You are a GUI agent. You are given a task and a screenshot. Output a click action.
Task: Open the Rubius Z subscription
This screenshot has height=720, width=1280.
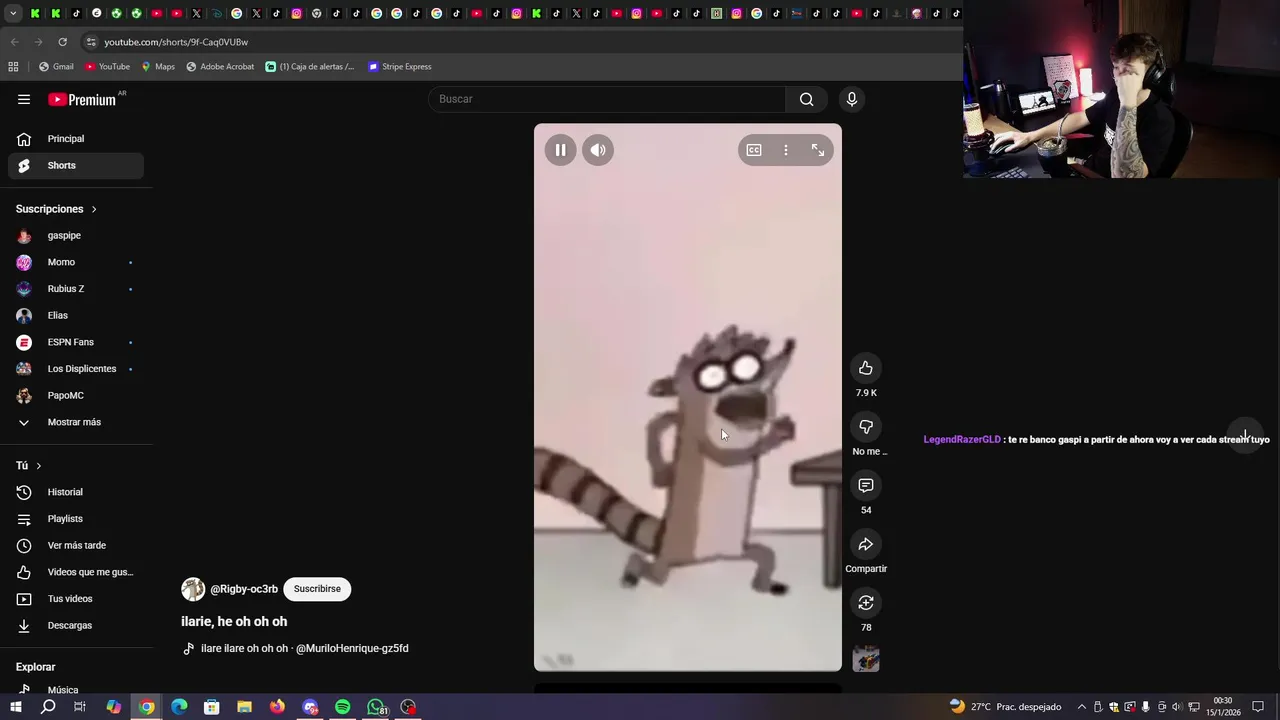point(76,289)
